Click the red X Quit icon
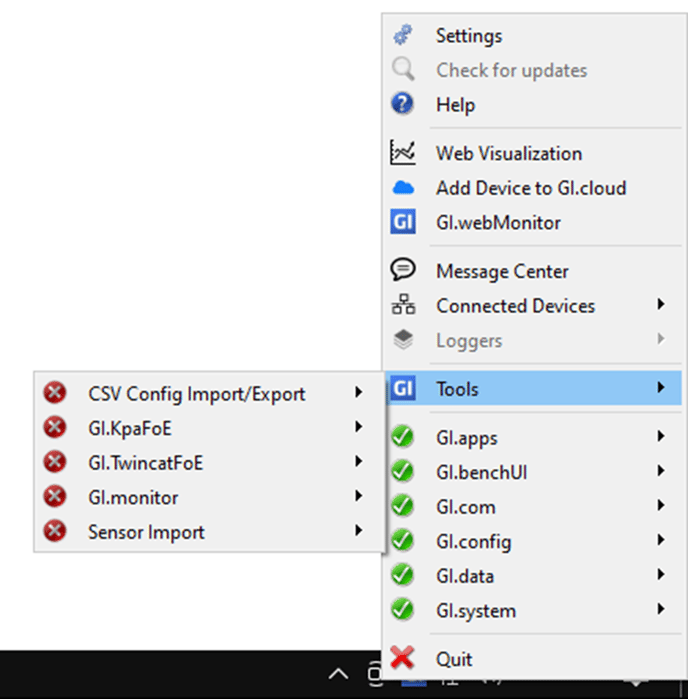Screen dimensions: 688x699 [402, 658]
